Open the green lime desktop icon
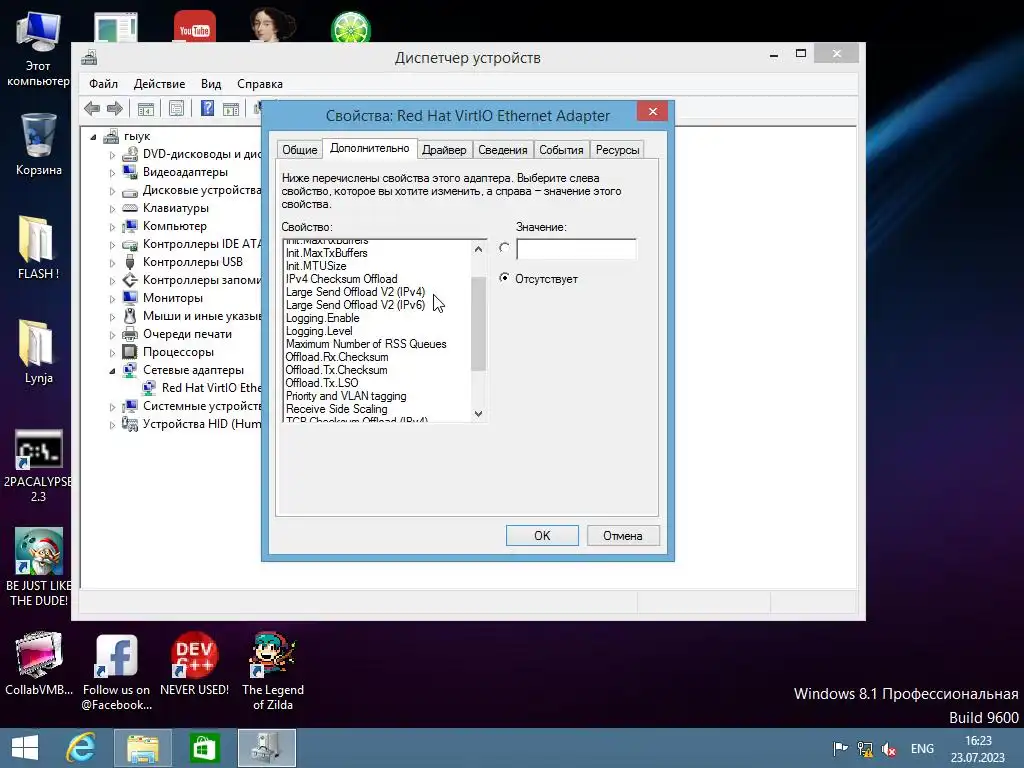The width and height of the screenshot is (1024, 768). [x=351, y=28]
